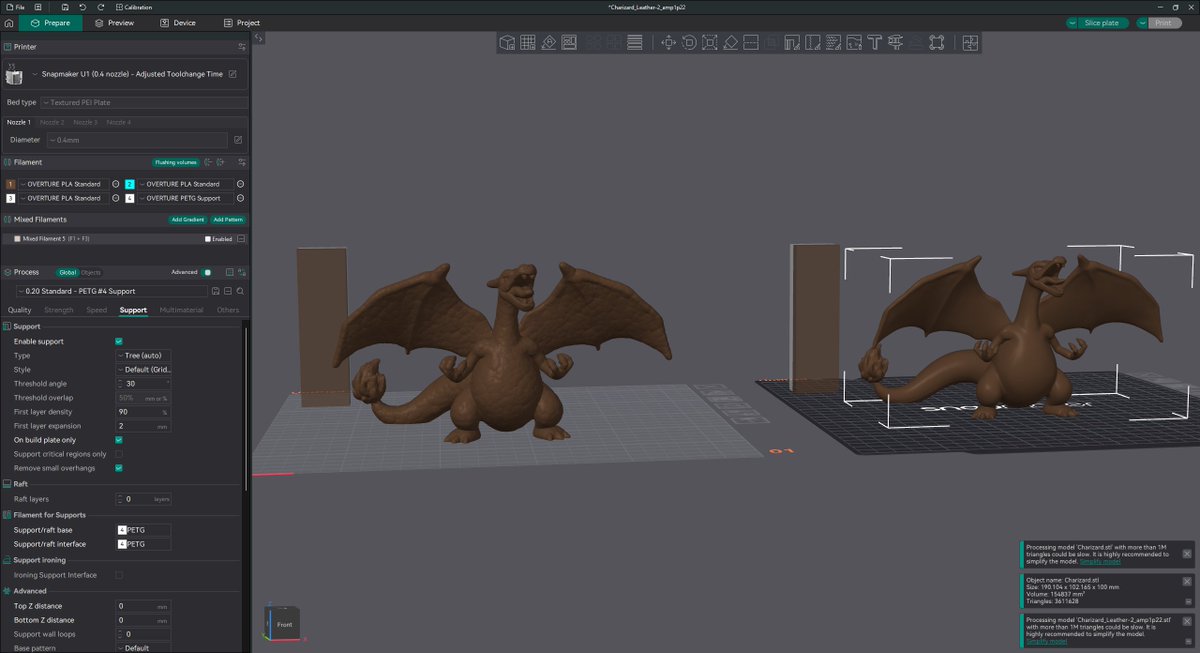Open filament 4 OVERTURE PETG Support dropdown
The image size is (1200, 653).
(184, 198)
